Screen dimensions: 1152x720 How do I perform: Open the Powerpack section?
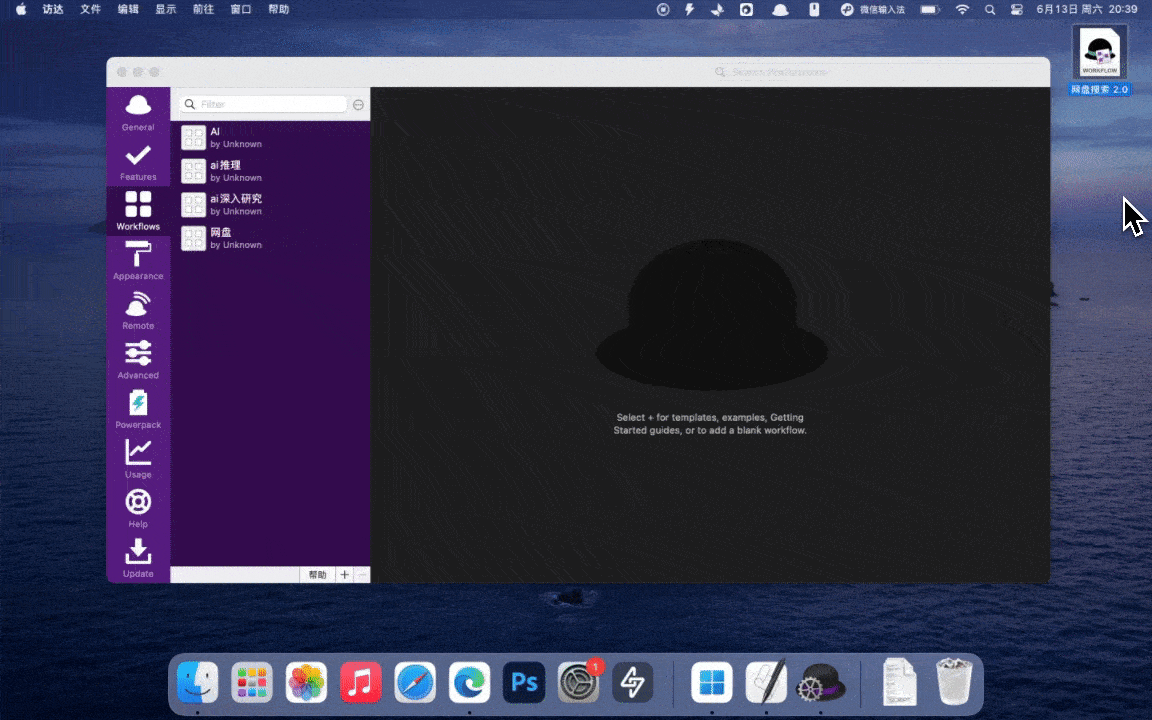[x=138, y=409]
